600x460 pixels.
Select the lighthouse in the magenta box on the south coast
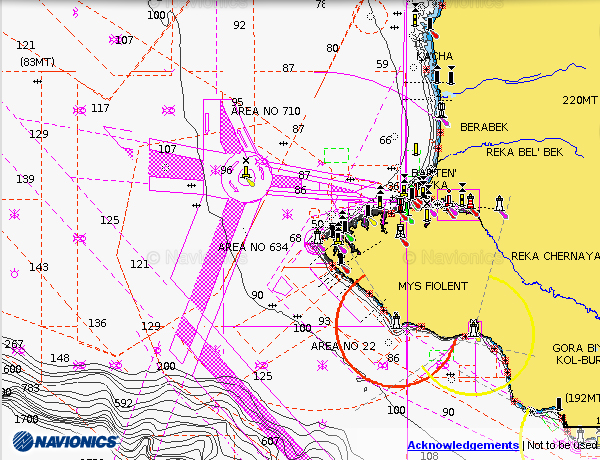(474, 329)
